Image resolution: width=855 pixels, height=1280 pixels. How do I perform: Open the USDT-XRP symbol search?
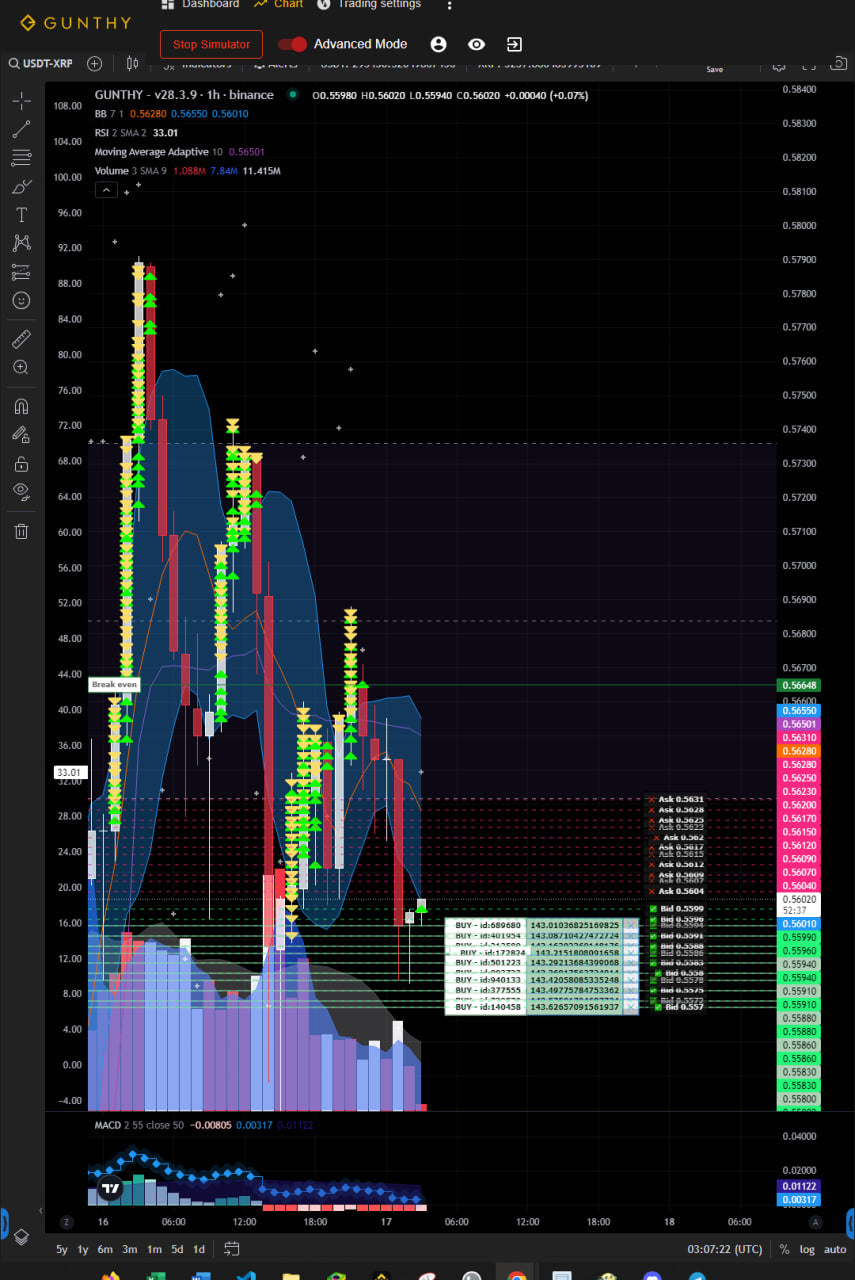point(44,64)
